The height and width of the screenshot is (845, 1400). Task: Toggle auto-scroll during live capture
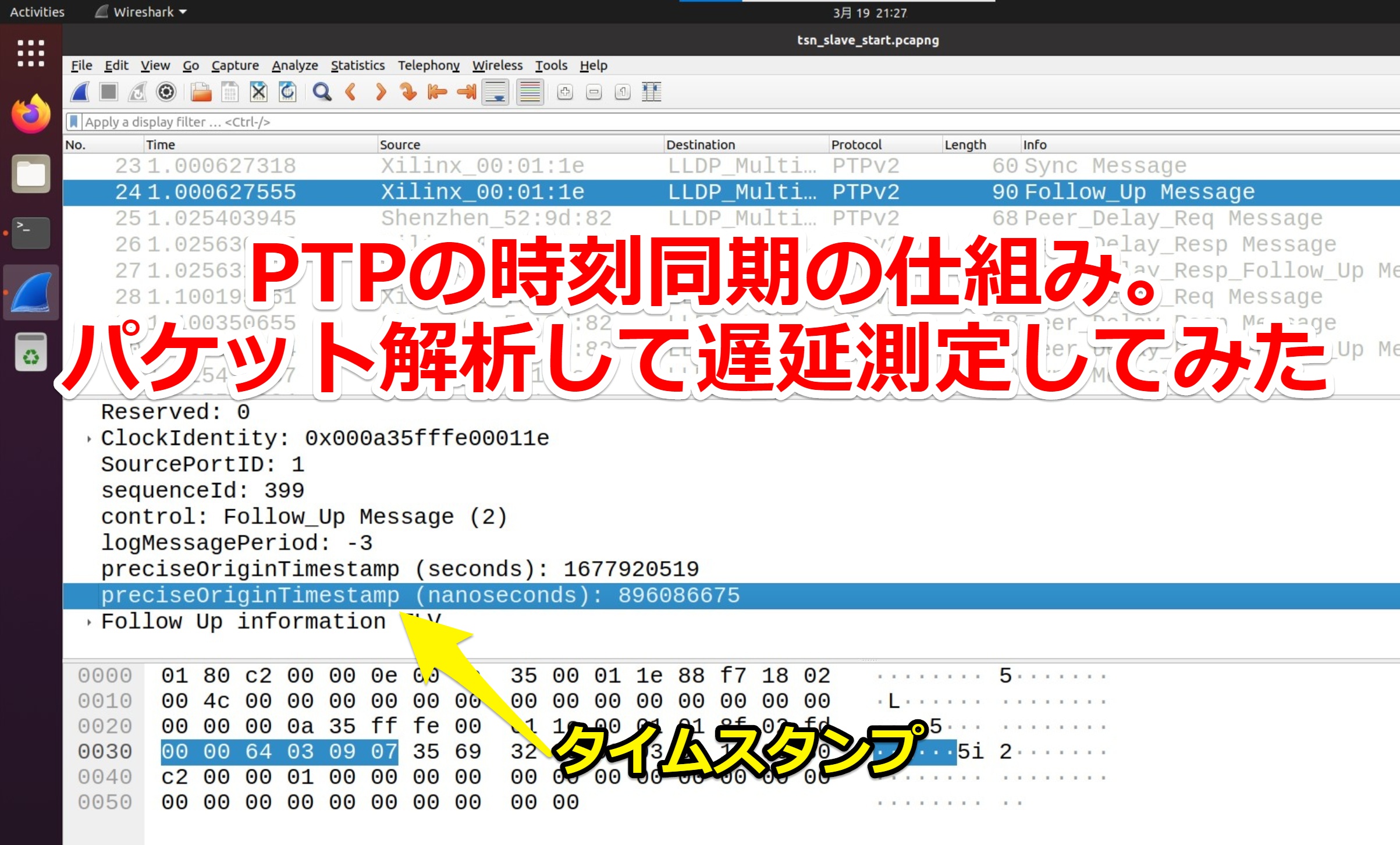(x=495, y=92)
